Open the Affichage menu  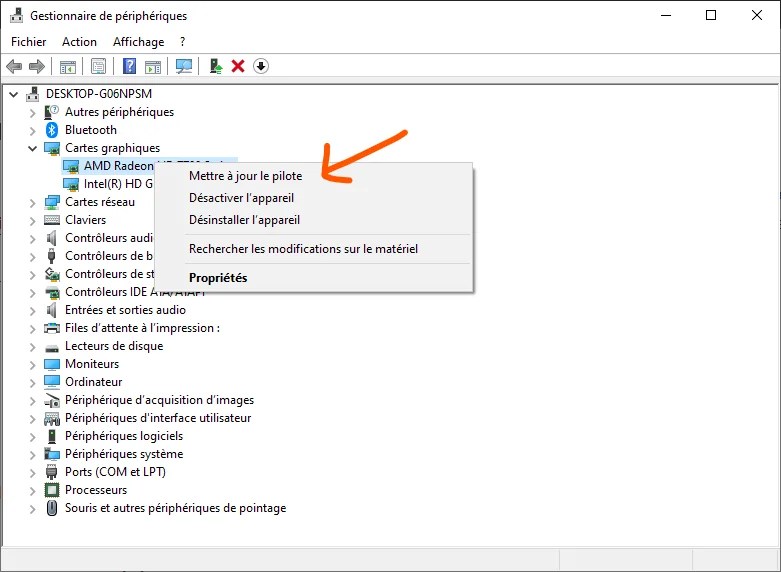click(138, 42)
